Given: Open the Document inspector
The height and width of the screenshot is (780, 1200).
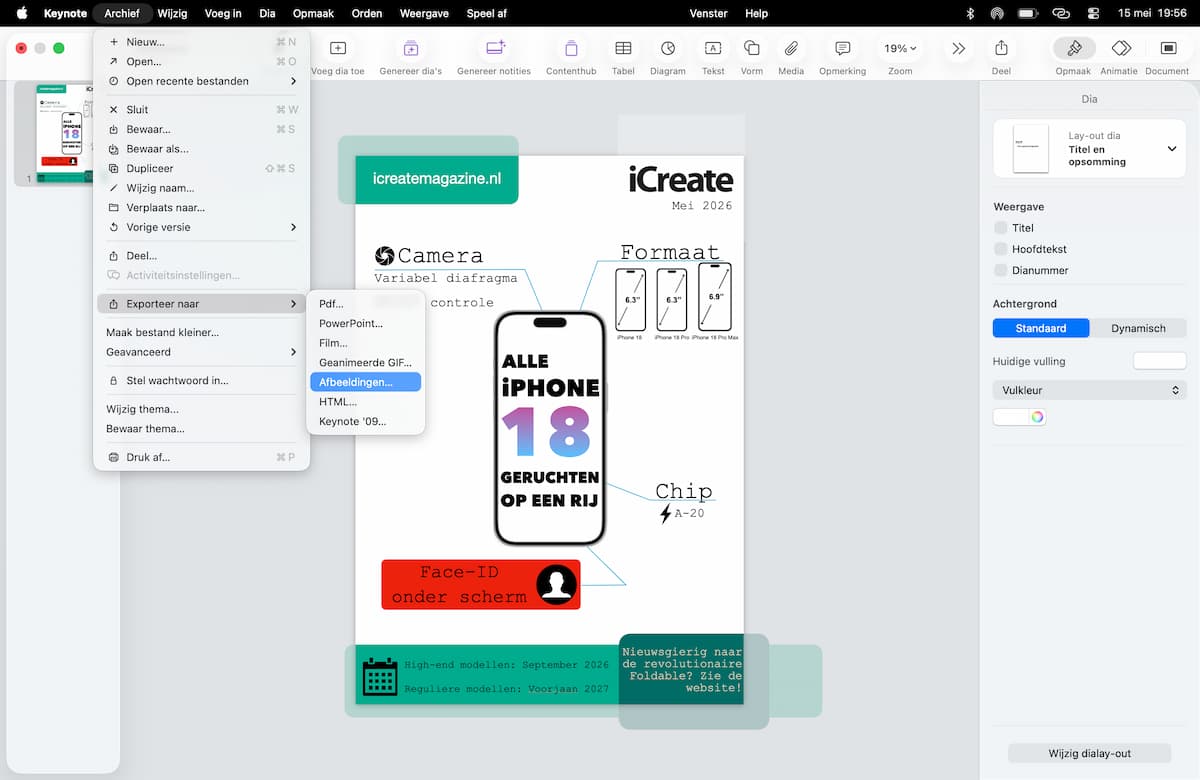Looking at the screenshot, I should pos(1167,48).
